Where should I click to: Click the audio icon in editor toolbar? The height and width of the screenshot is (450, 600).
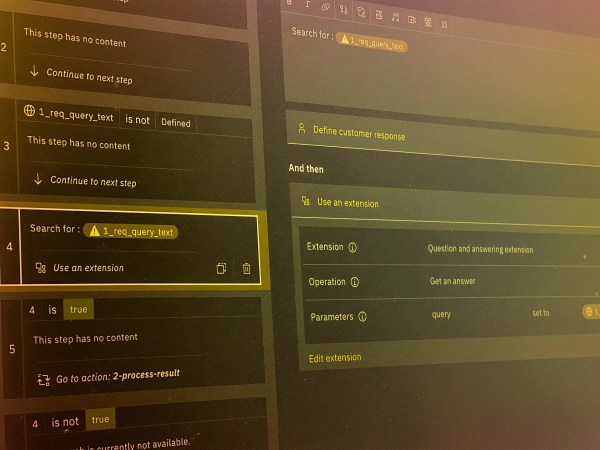[396, 16]
